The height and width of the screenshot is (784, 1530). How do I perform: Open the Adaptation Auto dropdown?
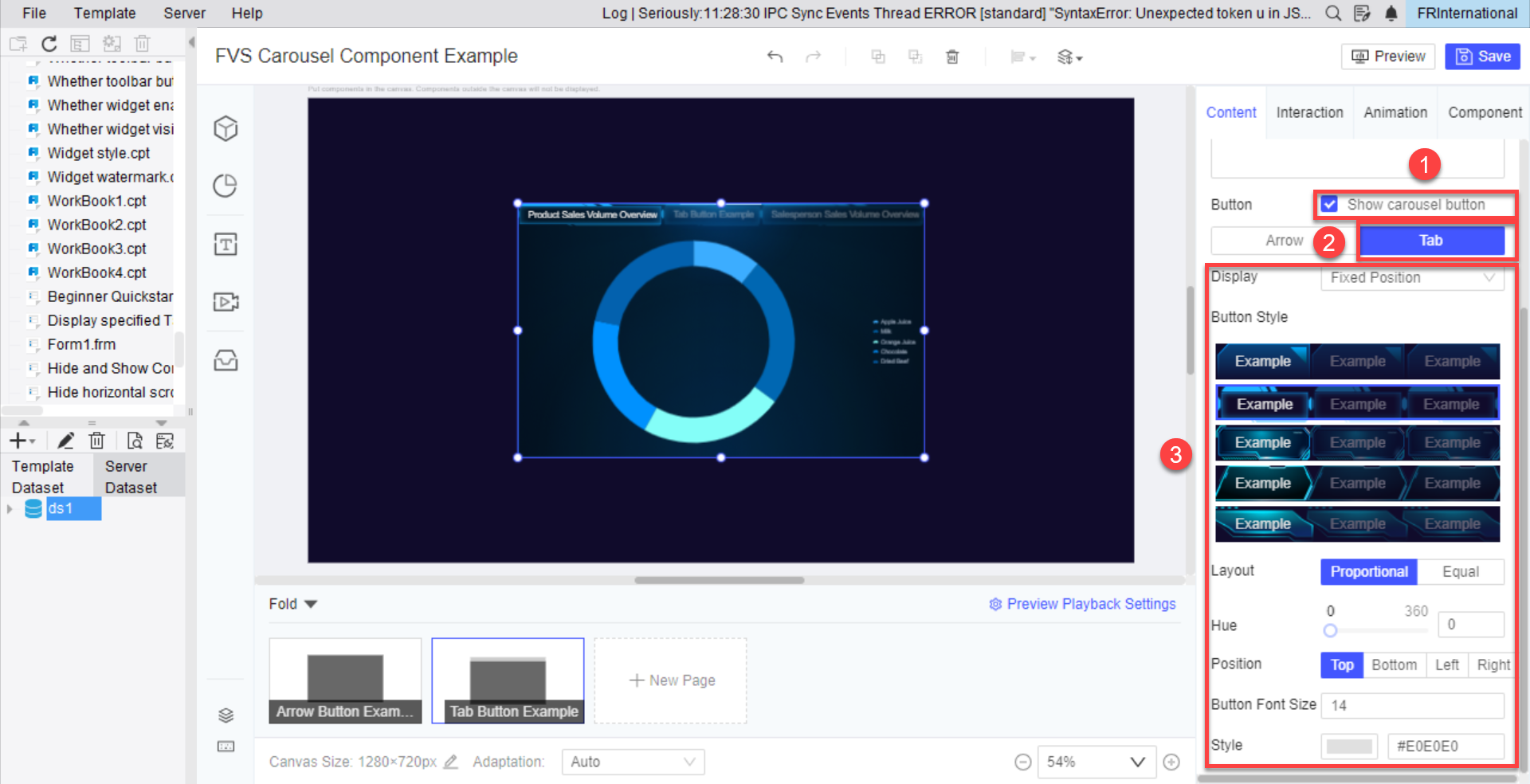tap(633, 762)
